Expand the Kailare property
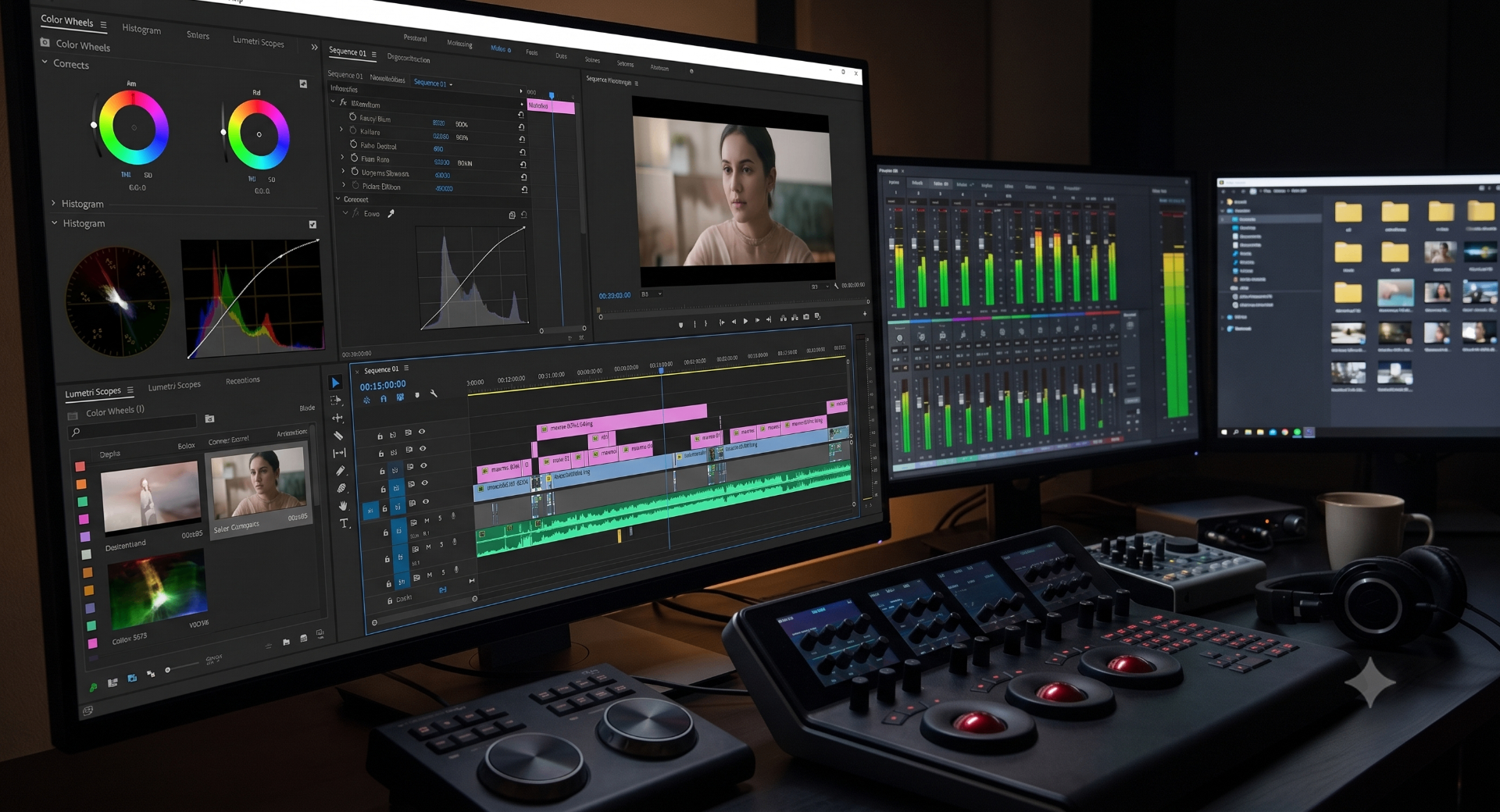Screen dimensions: 1500x812 (x=341, y=130)
